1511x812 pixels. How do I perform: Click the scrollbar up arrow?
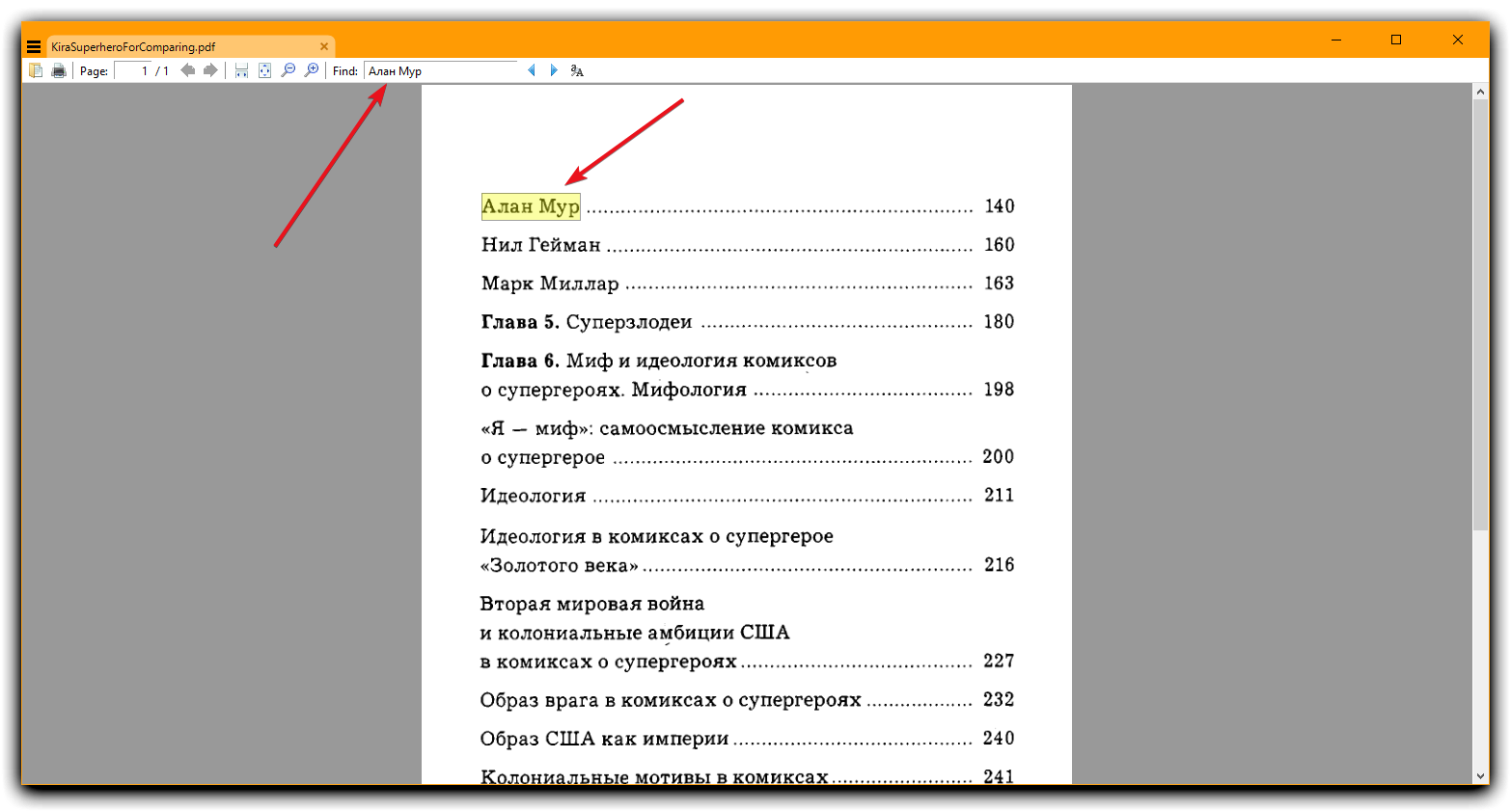coord(1480,91)
